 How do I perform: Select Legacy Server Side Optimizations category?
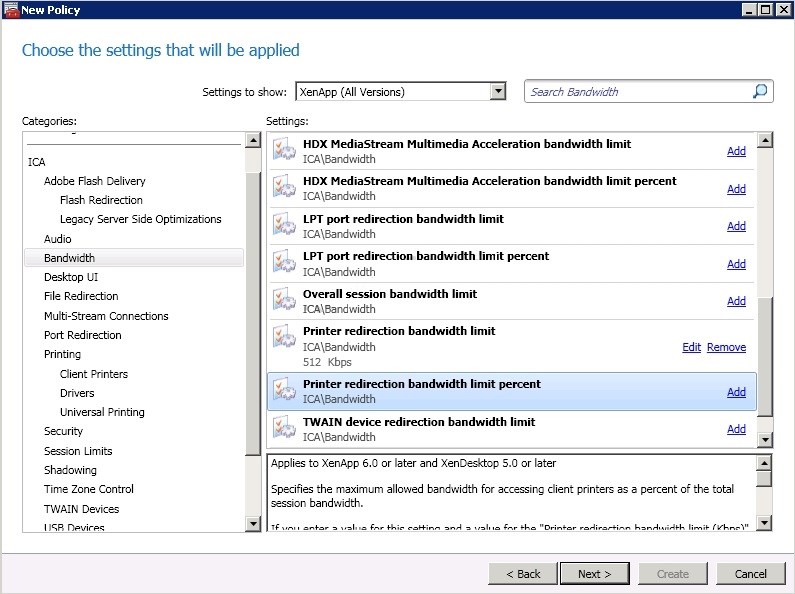click(x=140, y=219)
